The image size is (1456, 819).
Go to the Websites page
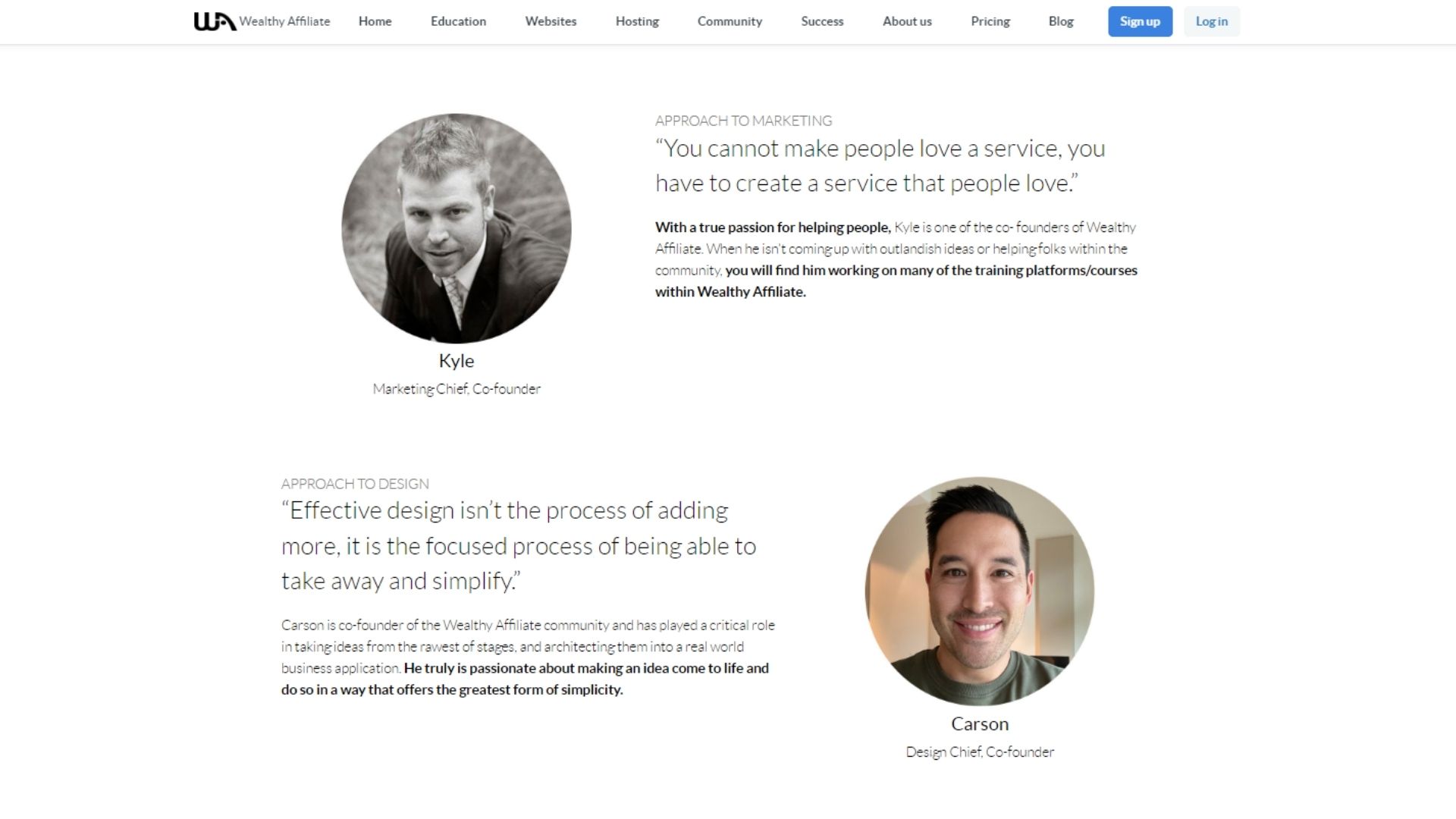point(550,21)
